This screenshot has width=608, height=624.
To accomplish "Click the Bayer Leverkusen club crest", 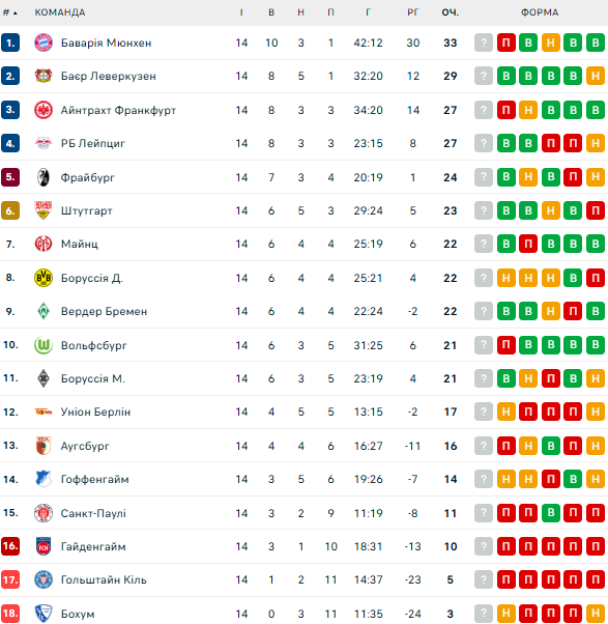I will [x=43, y=76].
